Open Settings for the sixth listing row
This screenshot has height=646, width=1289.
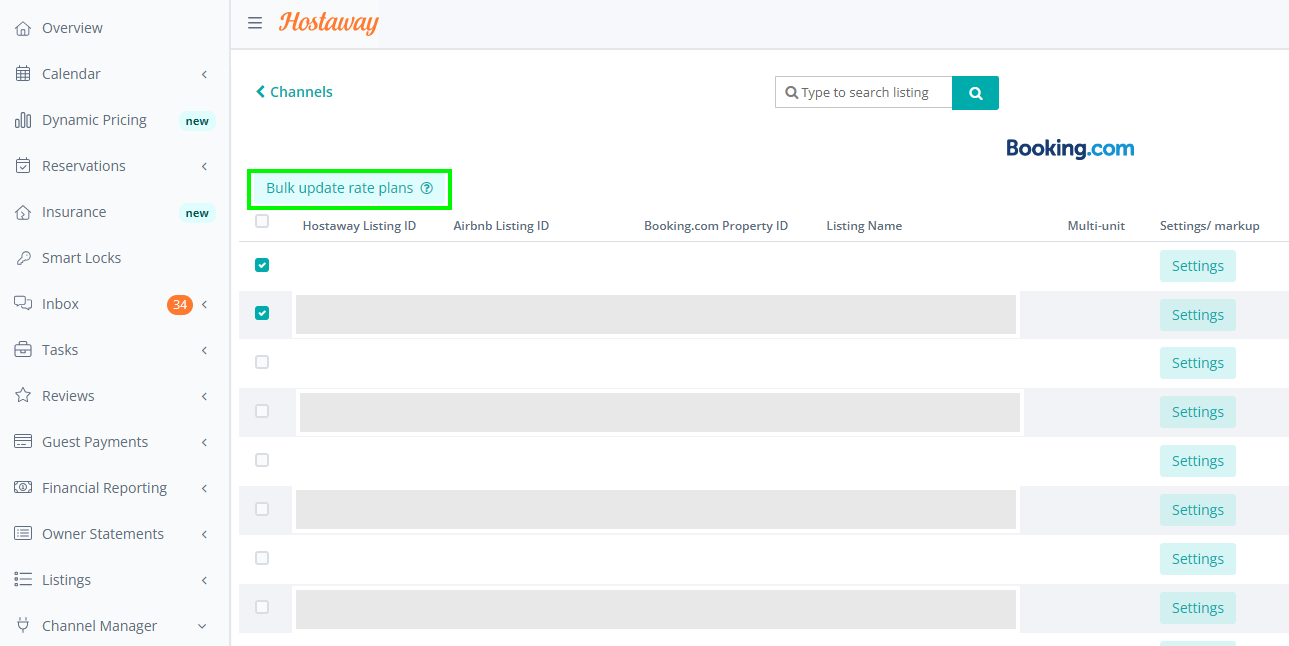pos(1198,510)
